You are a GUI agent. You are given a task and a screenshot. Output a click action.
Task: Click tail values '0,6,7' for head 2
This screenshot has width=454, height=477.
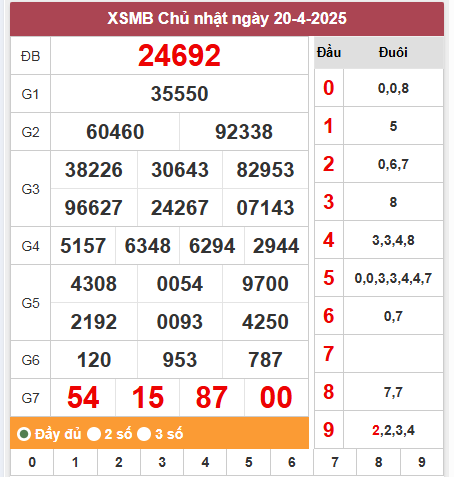(x=393, y=164)
